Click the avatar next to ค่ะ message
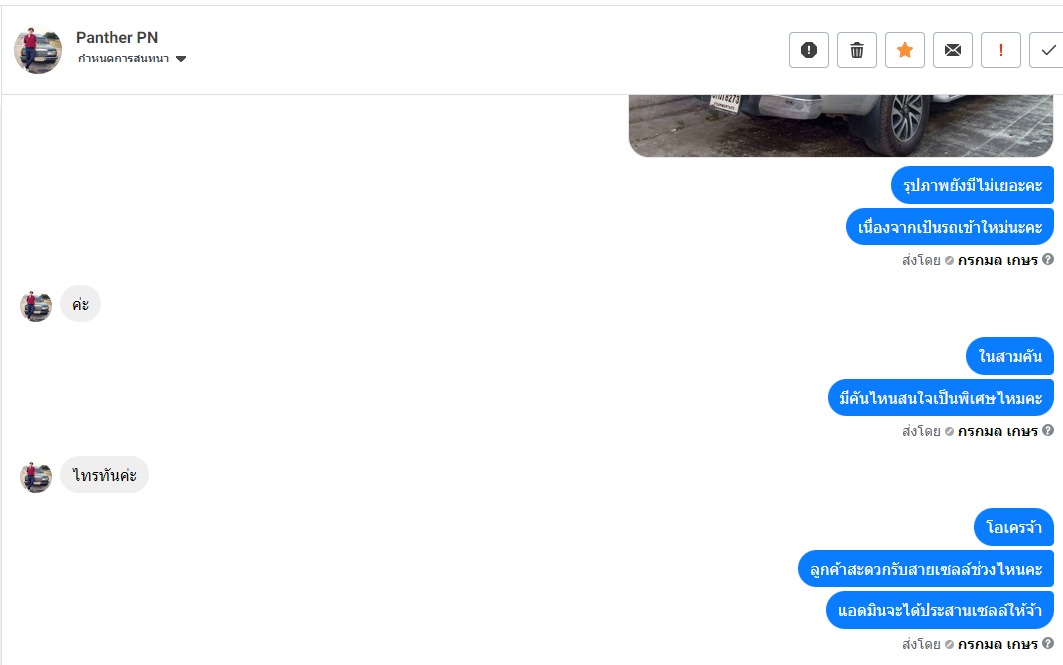The image size is (1063, 665). coord(36,306)
